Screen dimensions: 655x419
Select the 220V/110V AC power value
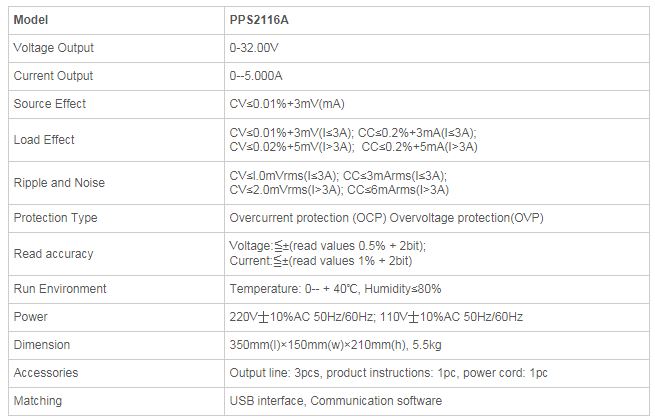376,316
